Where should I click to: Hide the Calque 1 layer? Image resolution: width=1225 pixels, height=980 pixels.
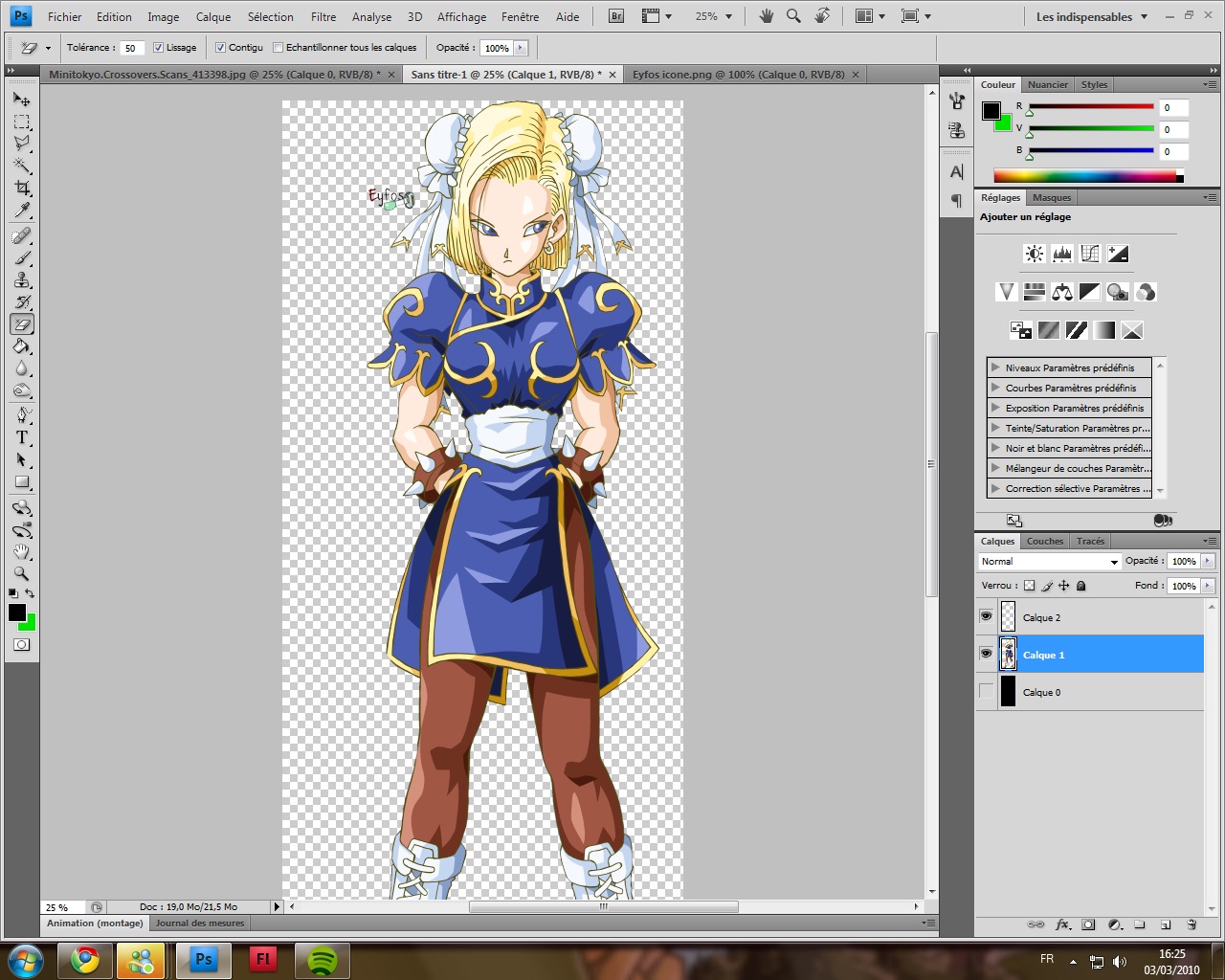click(986, 655)
